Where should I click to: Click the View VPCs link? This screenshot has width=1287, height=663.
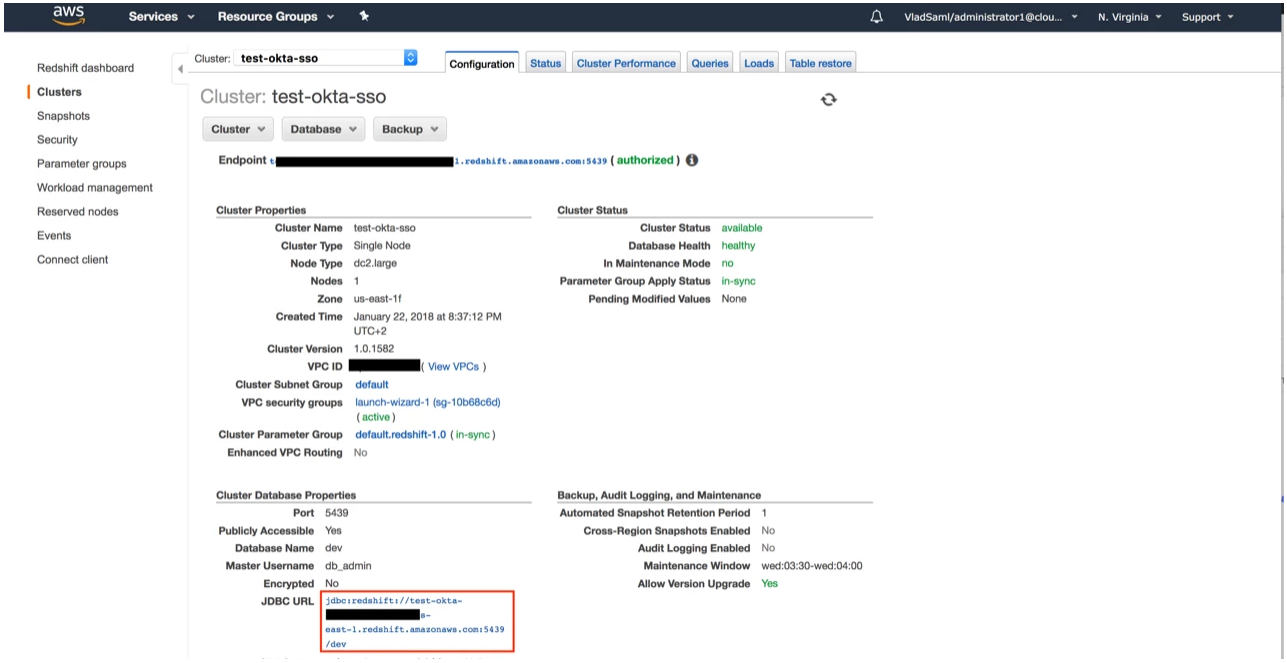tap(454, 367)
